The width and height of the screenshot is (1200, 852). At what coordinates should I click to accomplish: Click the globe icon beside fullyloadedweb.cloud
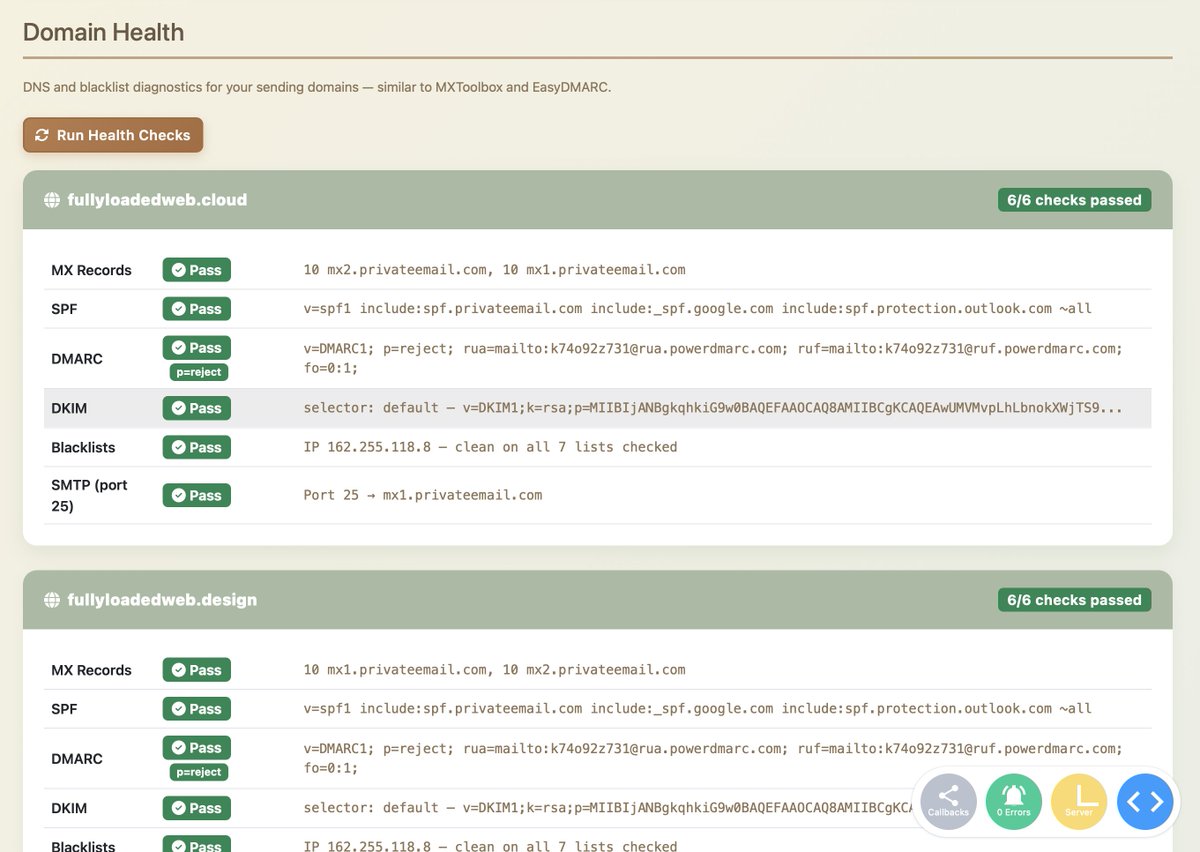[52, 200]
